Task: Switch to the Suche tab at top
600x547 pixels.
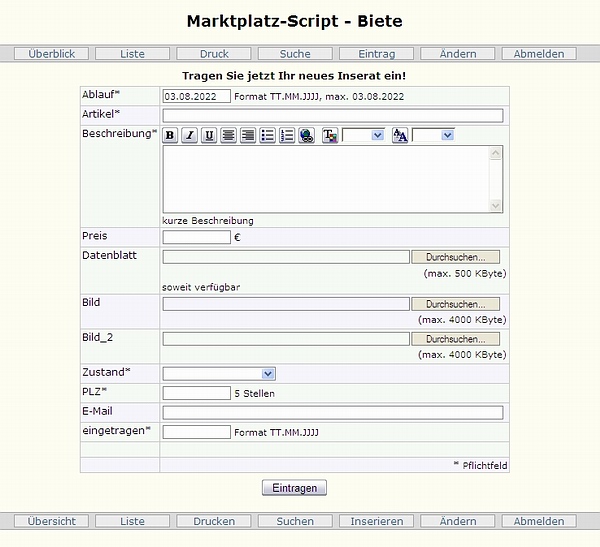Action: coord(295,54)
